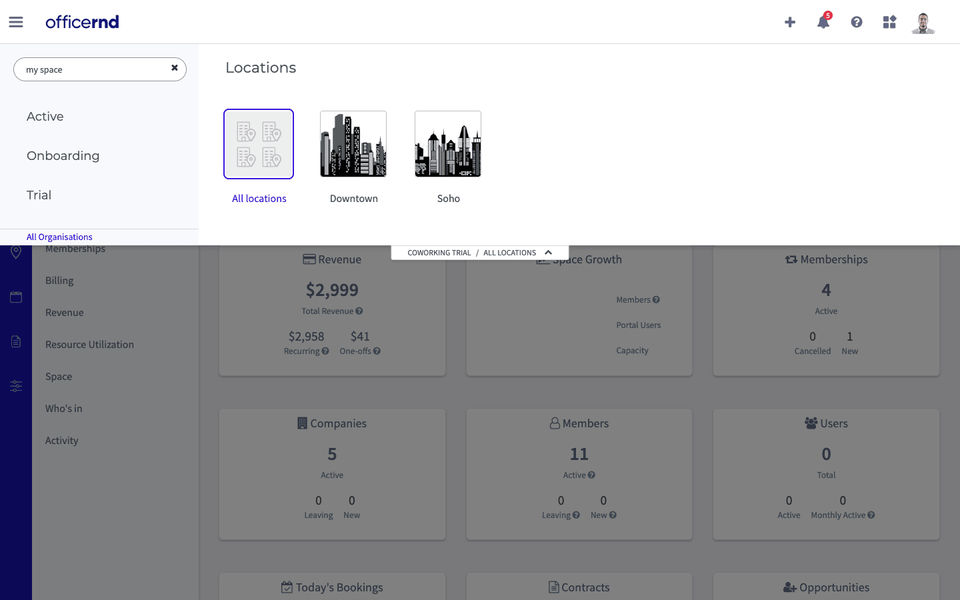960x600 pixels.
Task: Click the Soho location label
Action: pos(448,198)
